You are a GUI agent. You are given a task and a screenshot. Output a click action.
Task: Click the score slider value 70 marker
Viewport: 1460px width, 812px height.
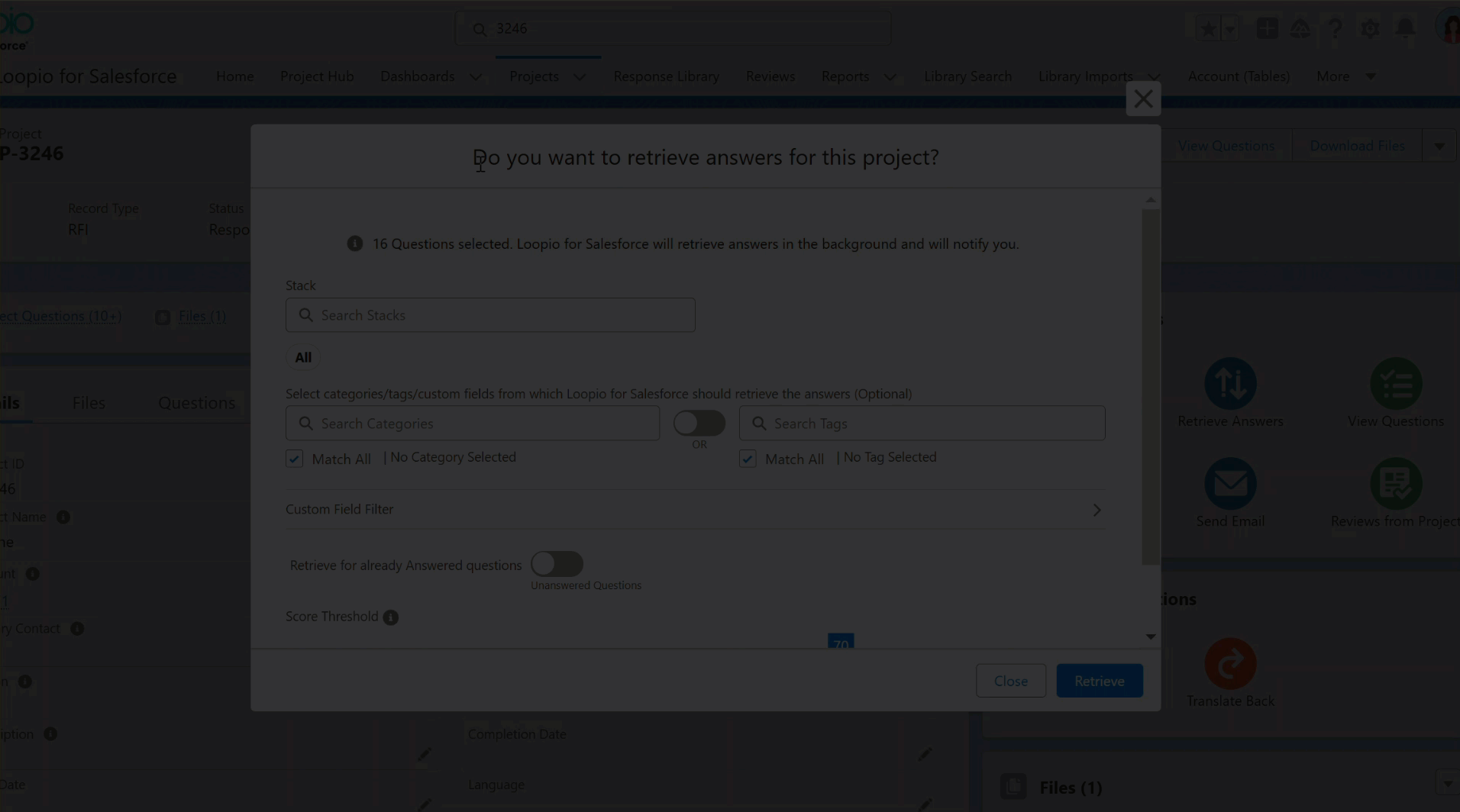tap(841, 641)
